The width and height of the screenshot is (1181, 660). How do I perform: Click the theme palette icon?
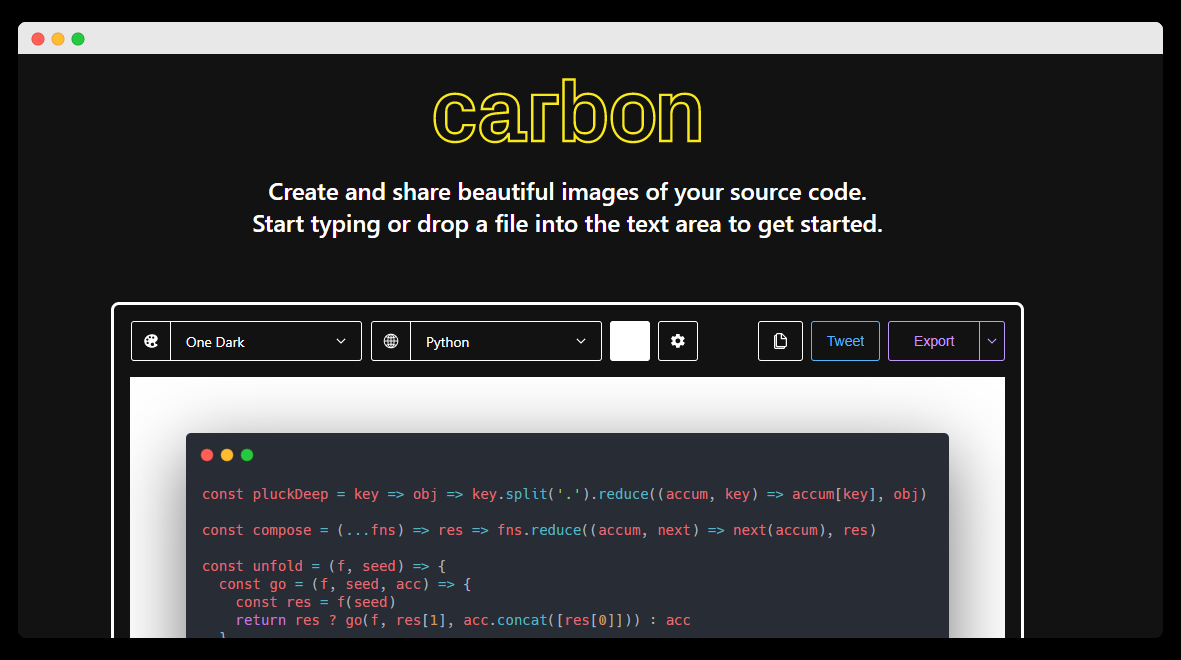[151, 341]
